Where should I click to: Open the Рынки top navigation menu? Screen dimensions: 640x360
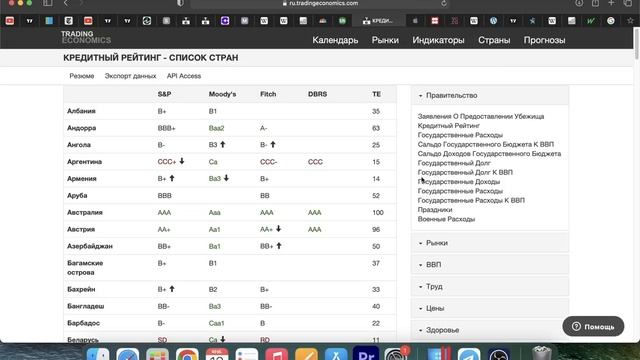385,40
